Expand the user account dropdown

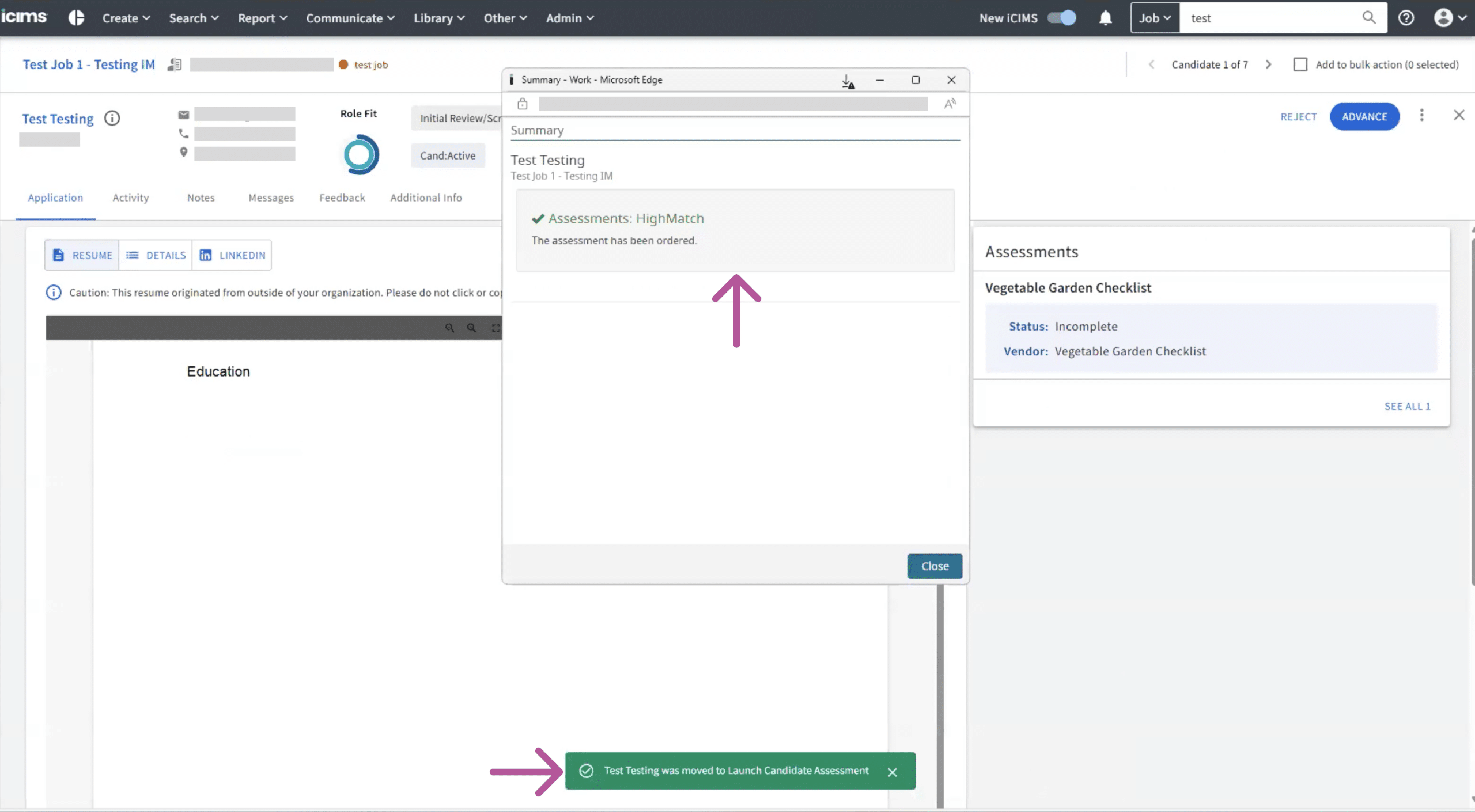pyautogui.click(x=1450, y=18)
